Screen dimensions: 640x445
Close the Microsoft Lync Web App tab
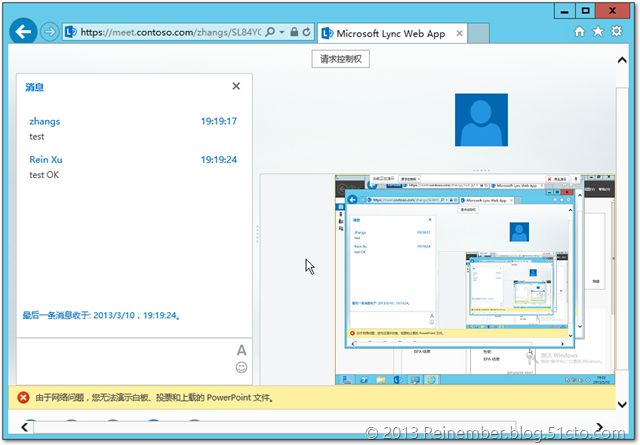[459, 33]
